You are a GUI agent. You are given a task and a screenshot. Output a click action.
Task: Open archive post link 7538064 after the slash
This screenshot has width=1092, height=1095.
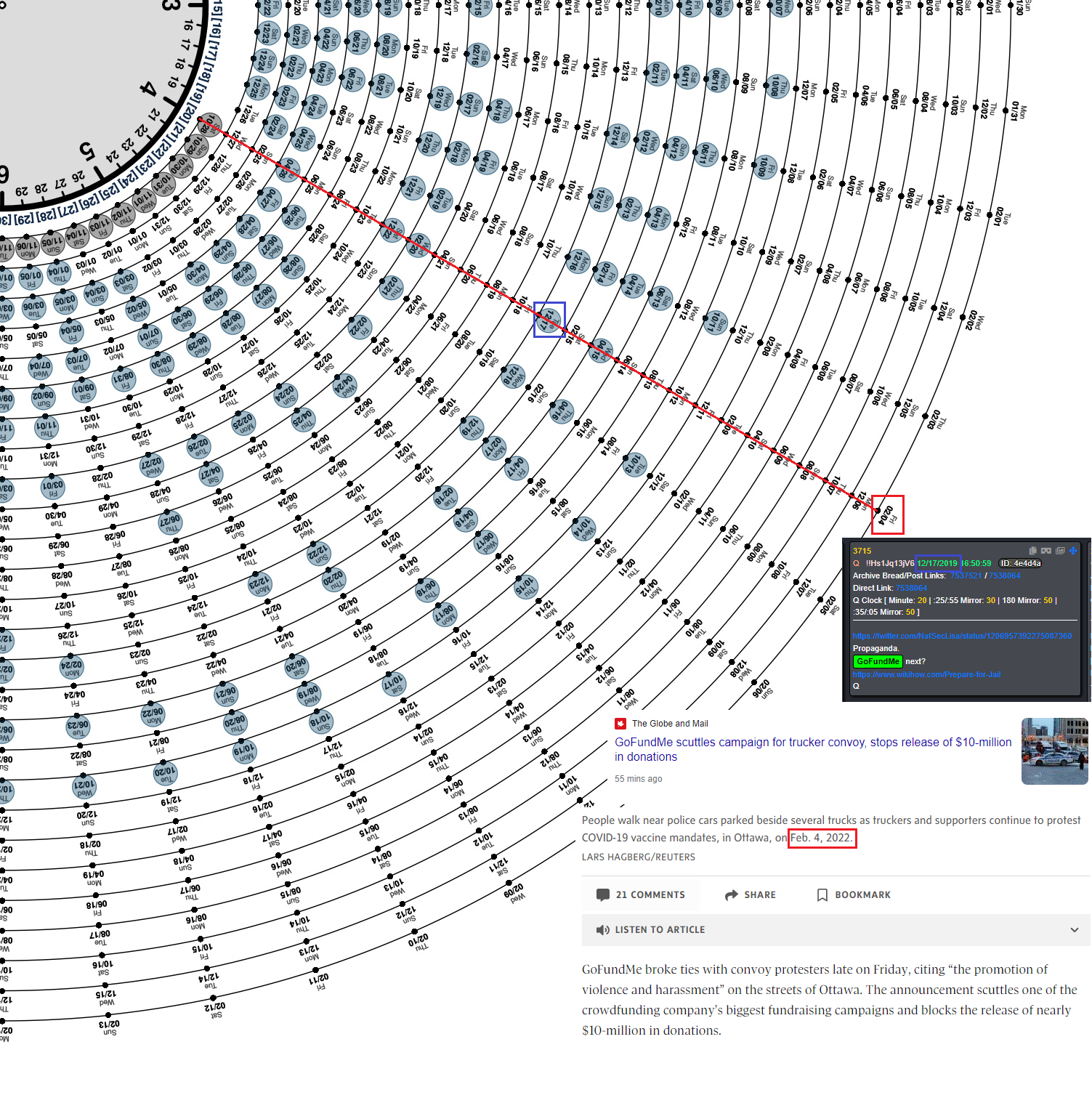1004,575
